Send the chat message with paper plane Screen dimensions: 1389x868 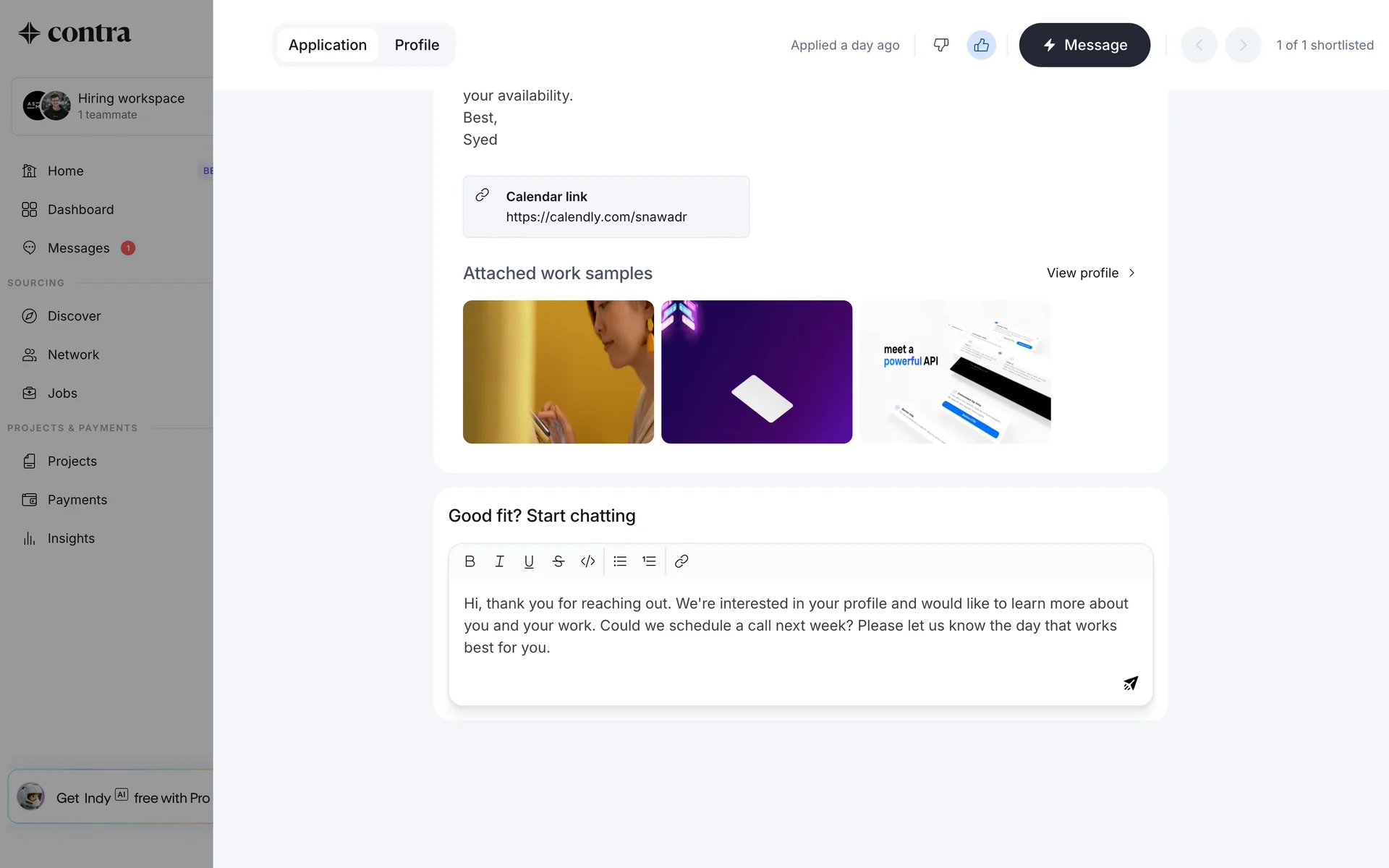click(1130, 683)
